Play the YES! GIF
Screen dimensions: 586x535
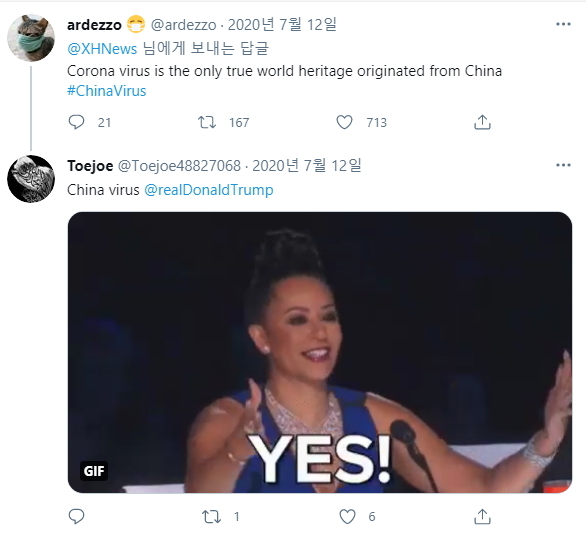click(x=320, y=352)
